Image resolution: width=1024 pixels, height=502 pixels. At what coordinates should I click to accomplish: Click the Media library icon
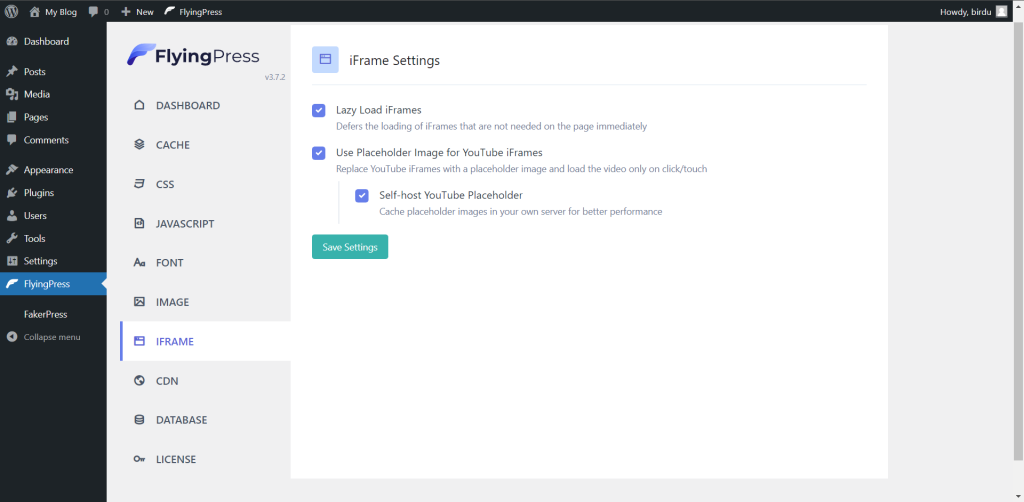tap(12, 95)
